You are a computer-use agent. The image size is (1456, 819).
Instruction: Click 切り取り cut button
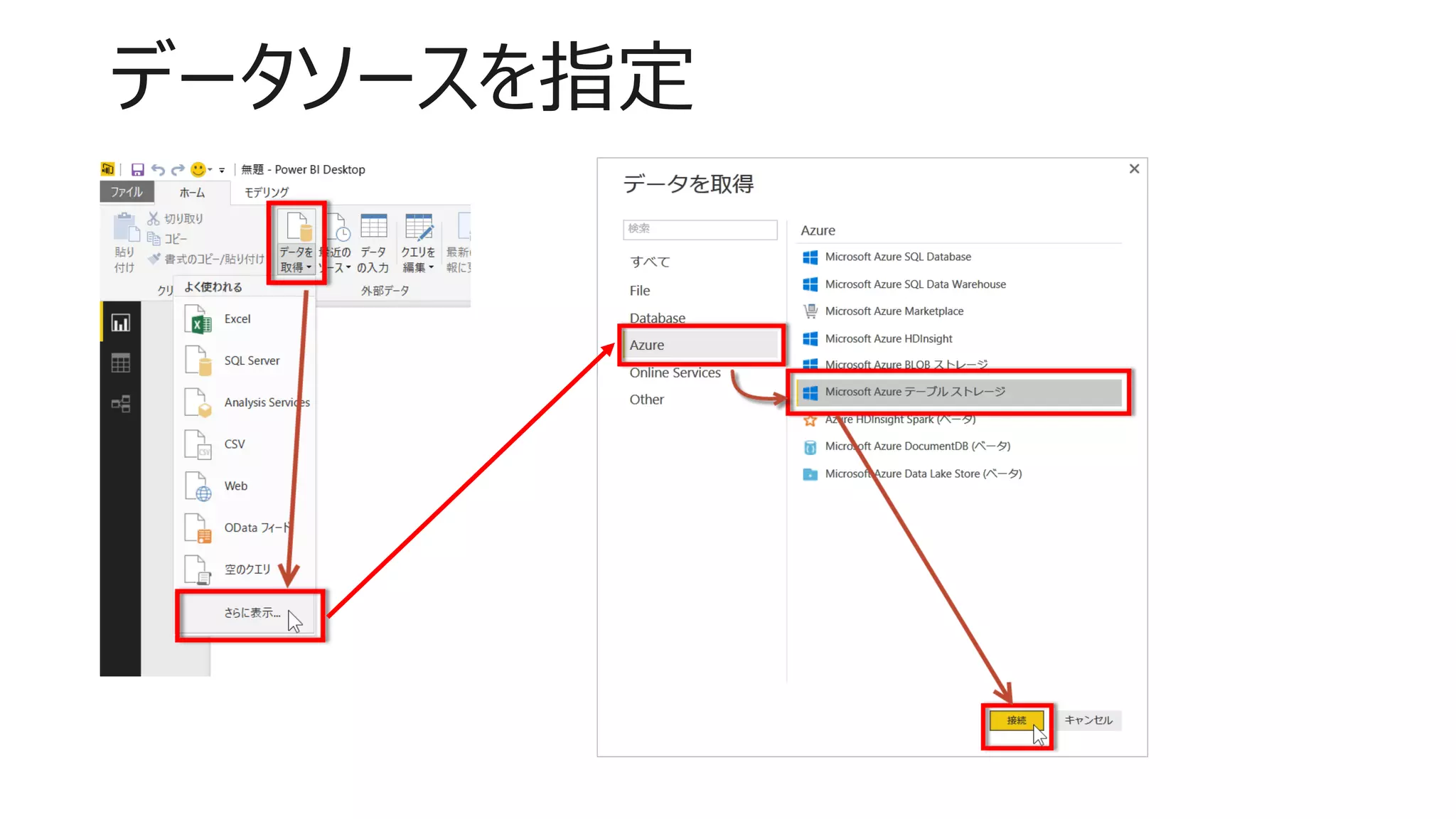coord(176,218)
